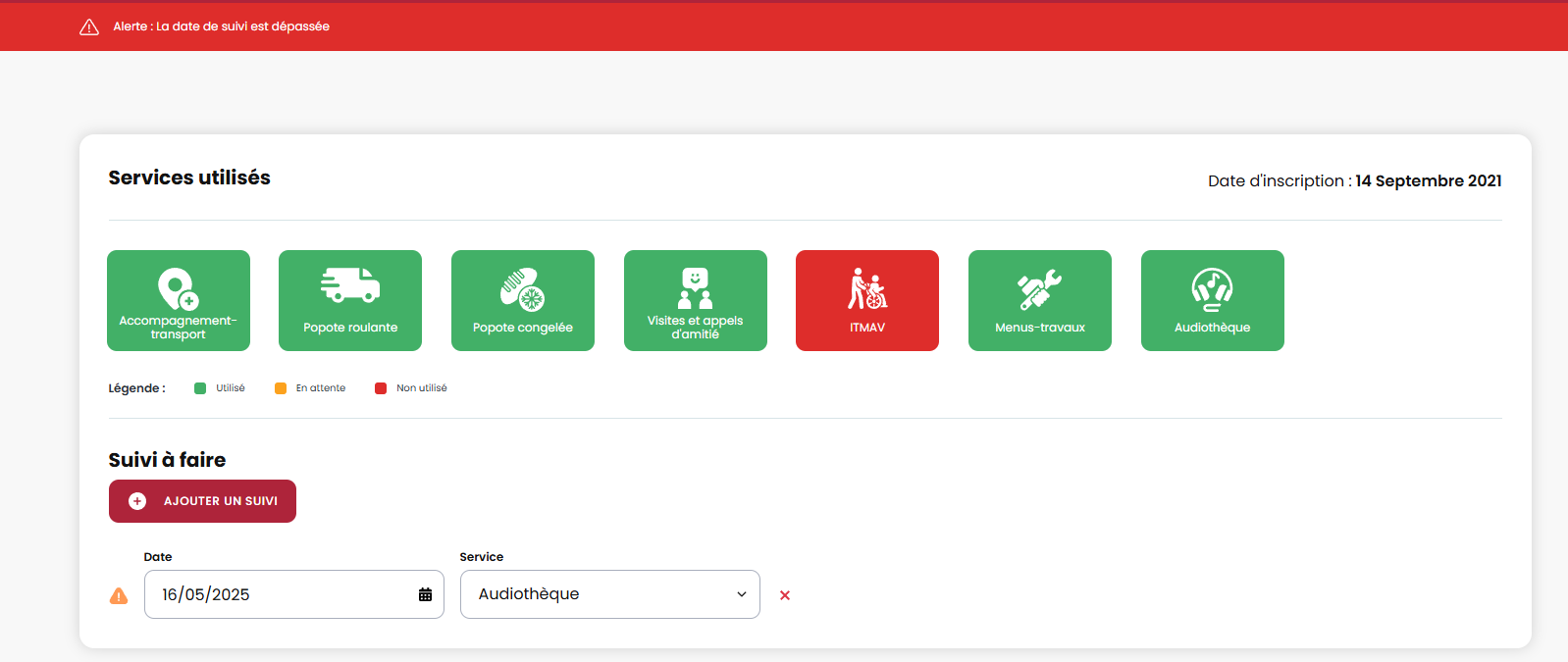Select the Popote roulante truck tile
1568x662 pixels.
350,300
